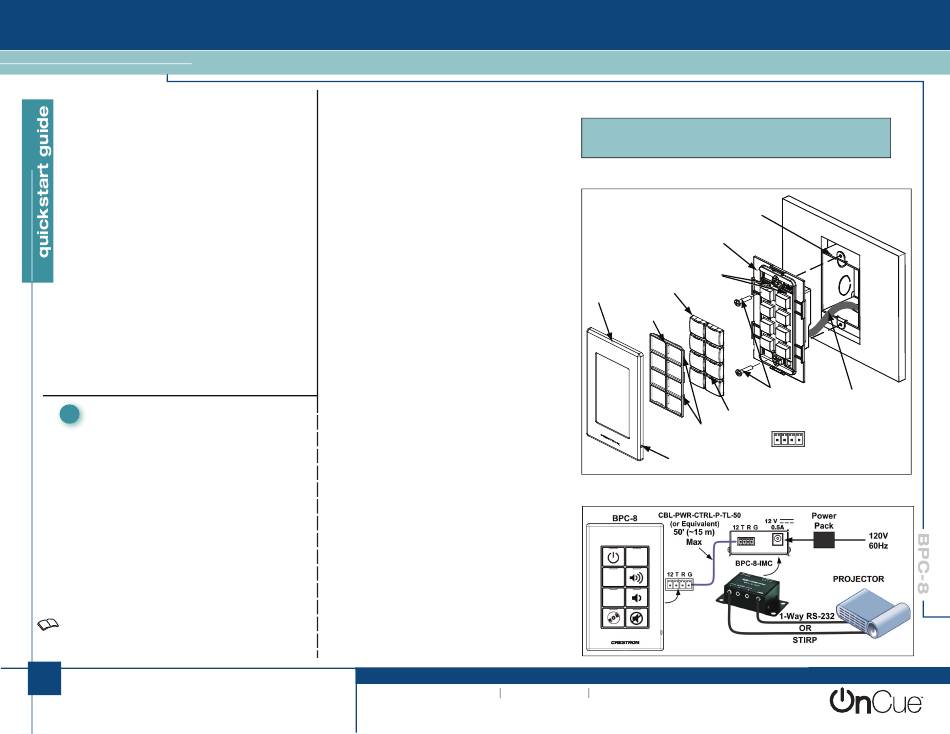Click the CRESTRON text on the keypad
This screenshot has height=734, width=950.
pos(625,642)
